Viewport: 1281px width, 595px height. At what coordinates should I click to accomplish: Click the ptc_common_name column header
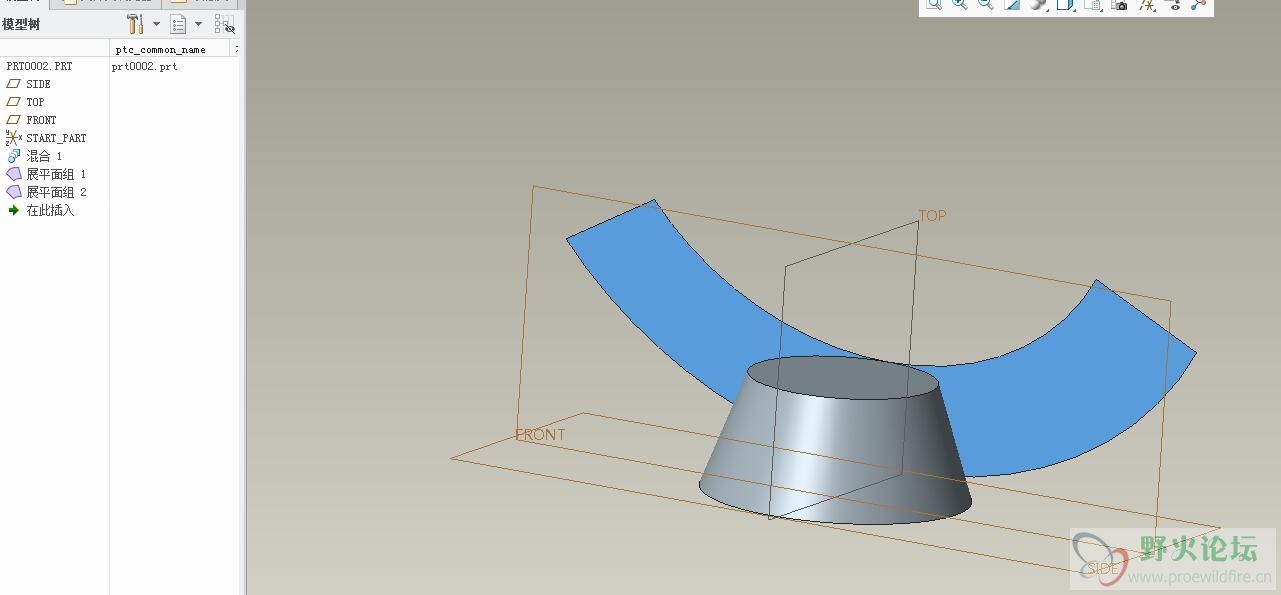click(170, 49)
